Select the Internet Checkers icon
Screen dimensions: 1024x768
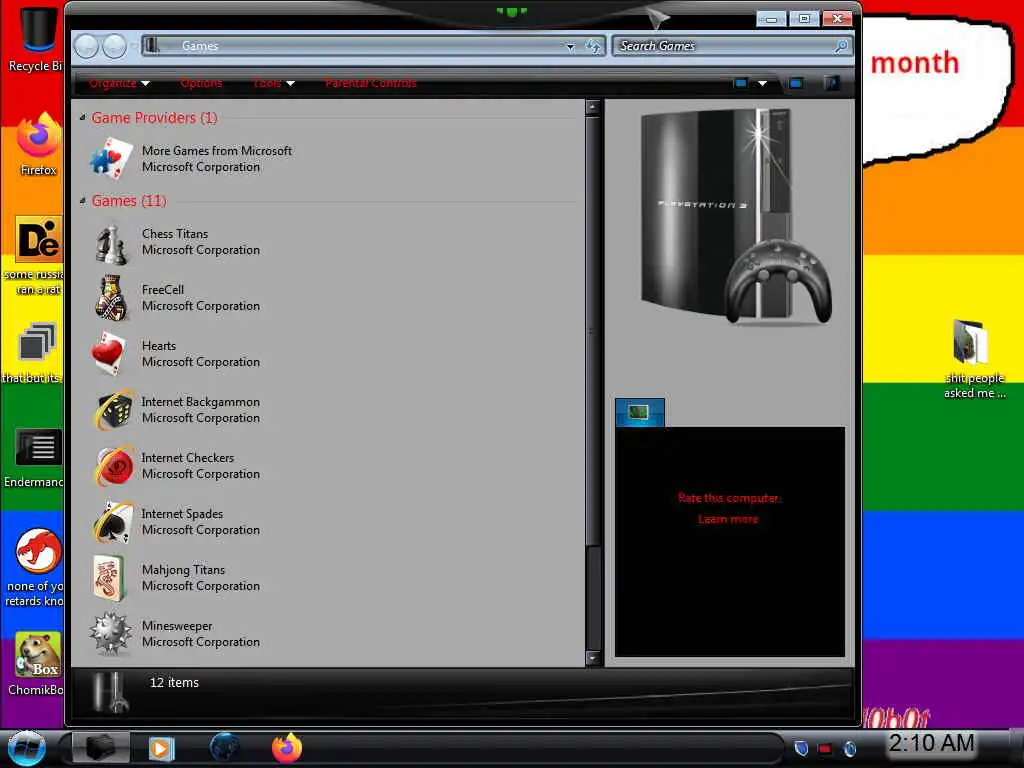pos(112,466)
